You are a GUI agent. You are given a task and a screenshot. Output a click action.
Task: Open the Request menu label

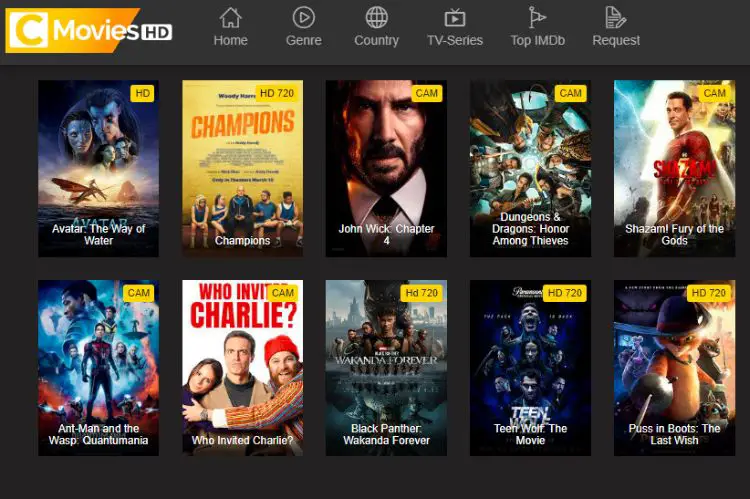click(616, 41)
